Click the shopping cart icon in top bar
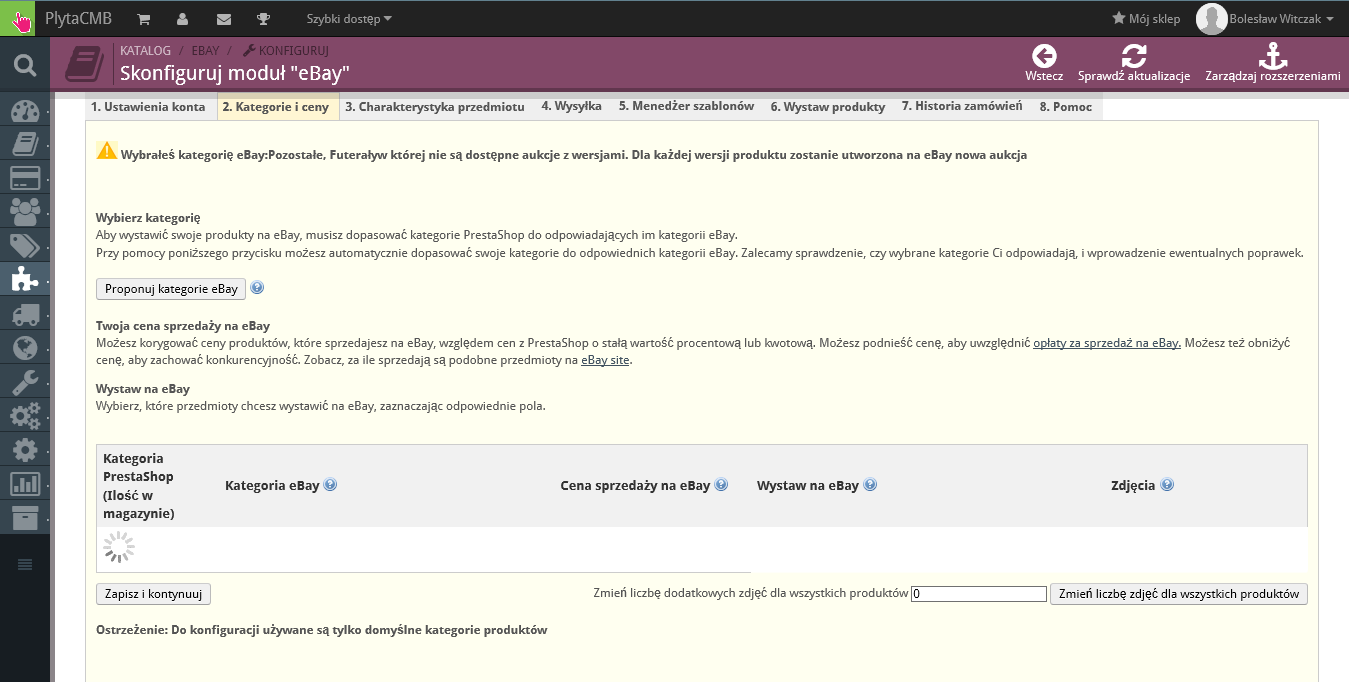The height and width of the screenshot is (682, 1349). (144, 19)
